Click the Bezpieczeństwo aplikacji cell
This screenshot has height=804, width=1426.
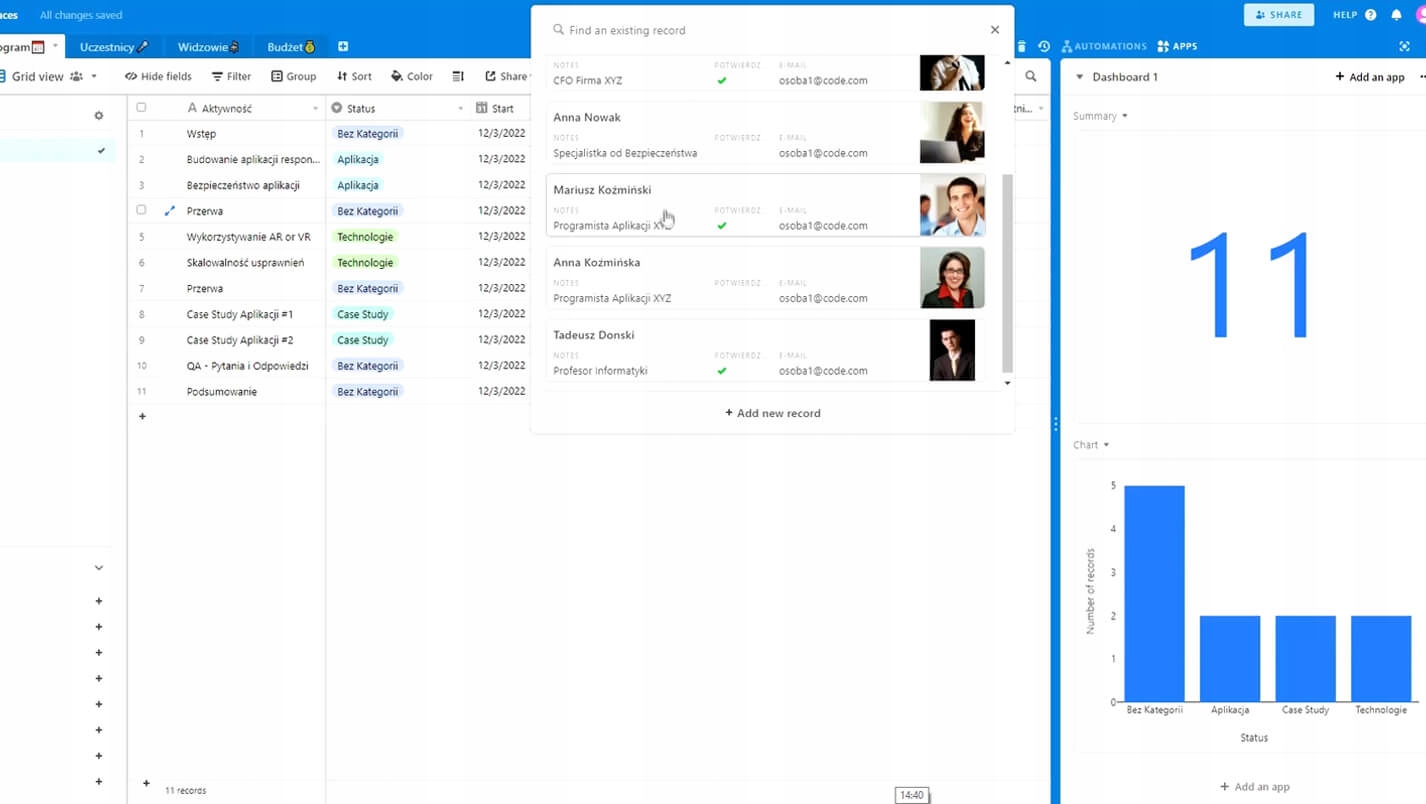[x=242, y=185]
